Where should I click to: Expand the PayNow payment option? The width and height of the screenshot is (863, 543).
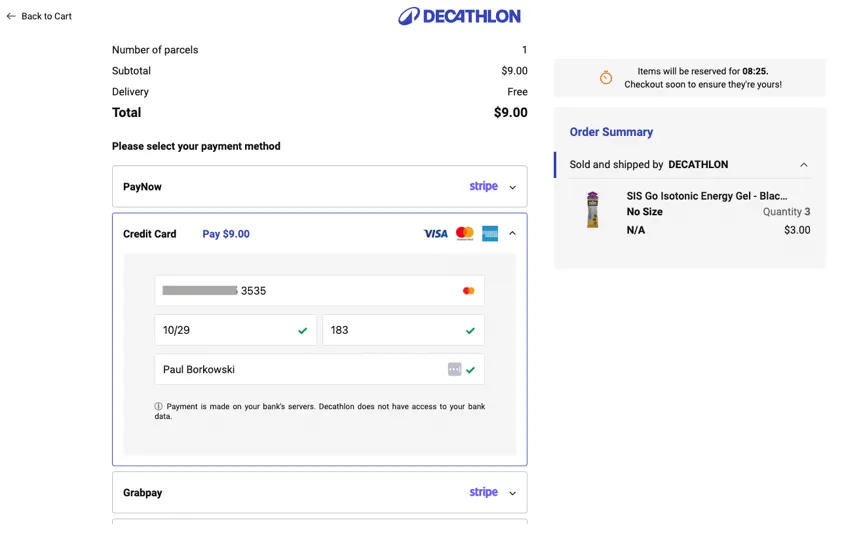(512, 187)
